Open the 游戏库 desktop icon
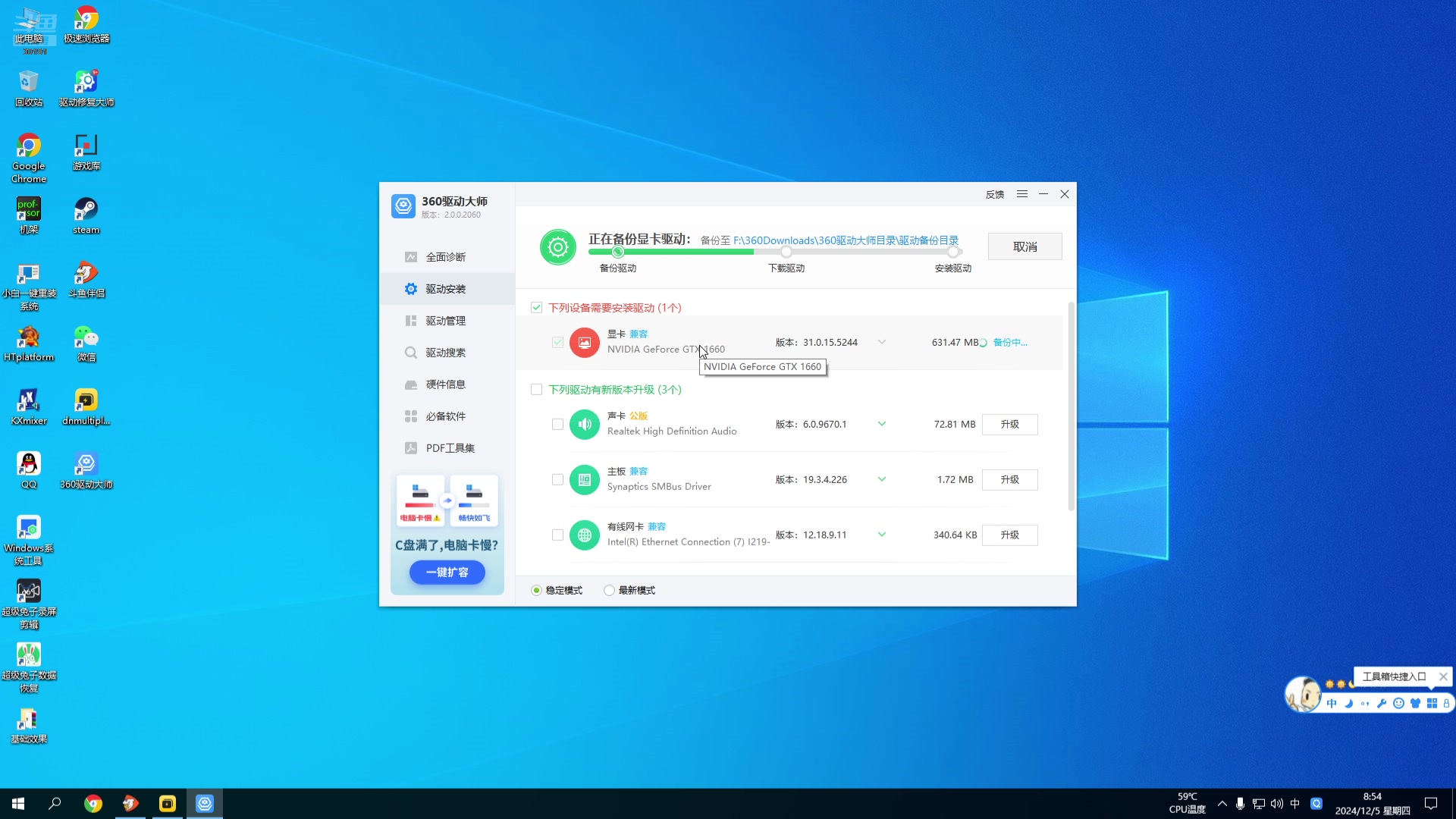The image size is (1456, 819). pos(86,152)
